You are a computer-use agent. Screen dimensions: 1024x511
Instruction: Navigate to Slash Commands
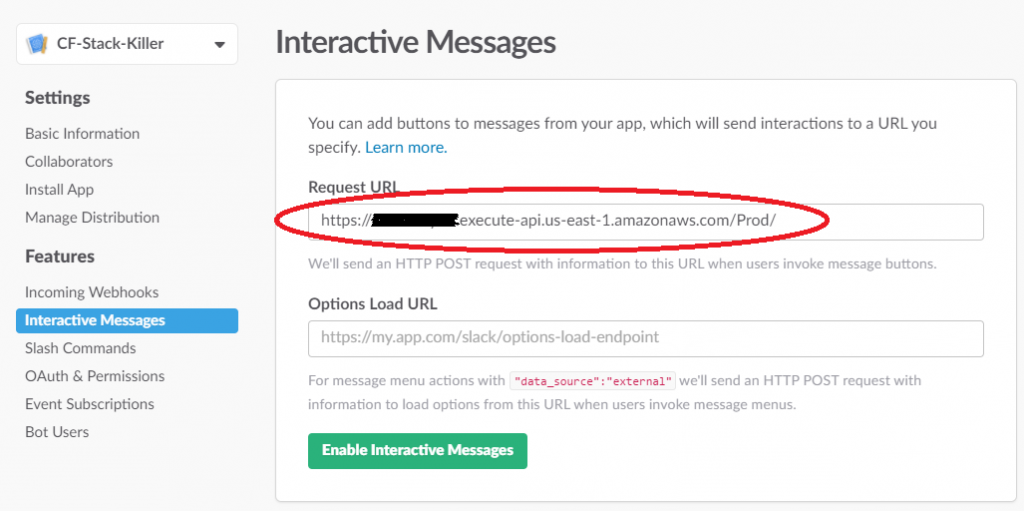(x=80, y=348)
